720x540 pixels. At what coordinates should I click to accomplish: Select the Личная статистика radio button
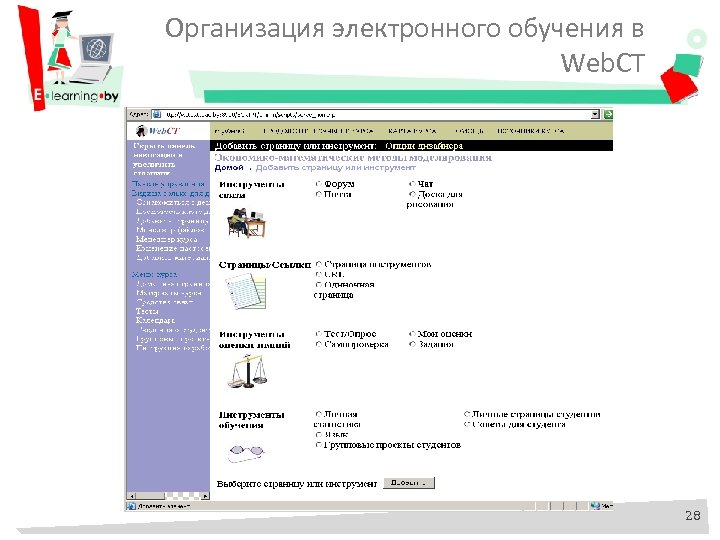(x=318, y=414)
